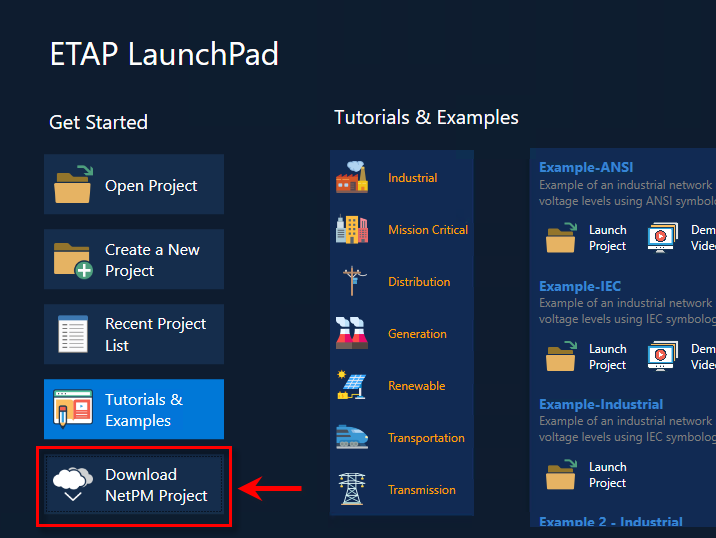Choose the Transmission category
This screenshot has width=716, height=538.
pyautogui.click(x=421, y=490)
